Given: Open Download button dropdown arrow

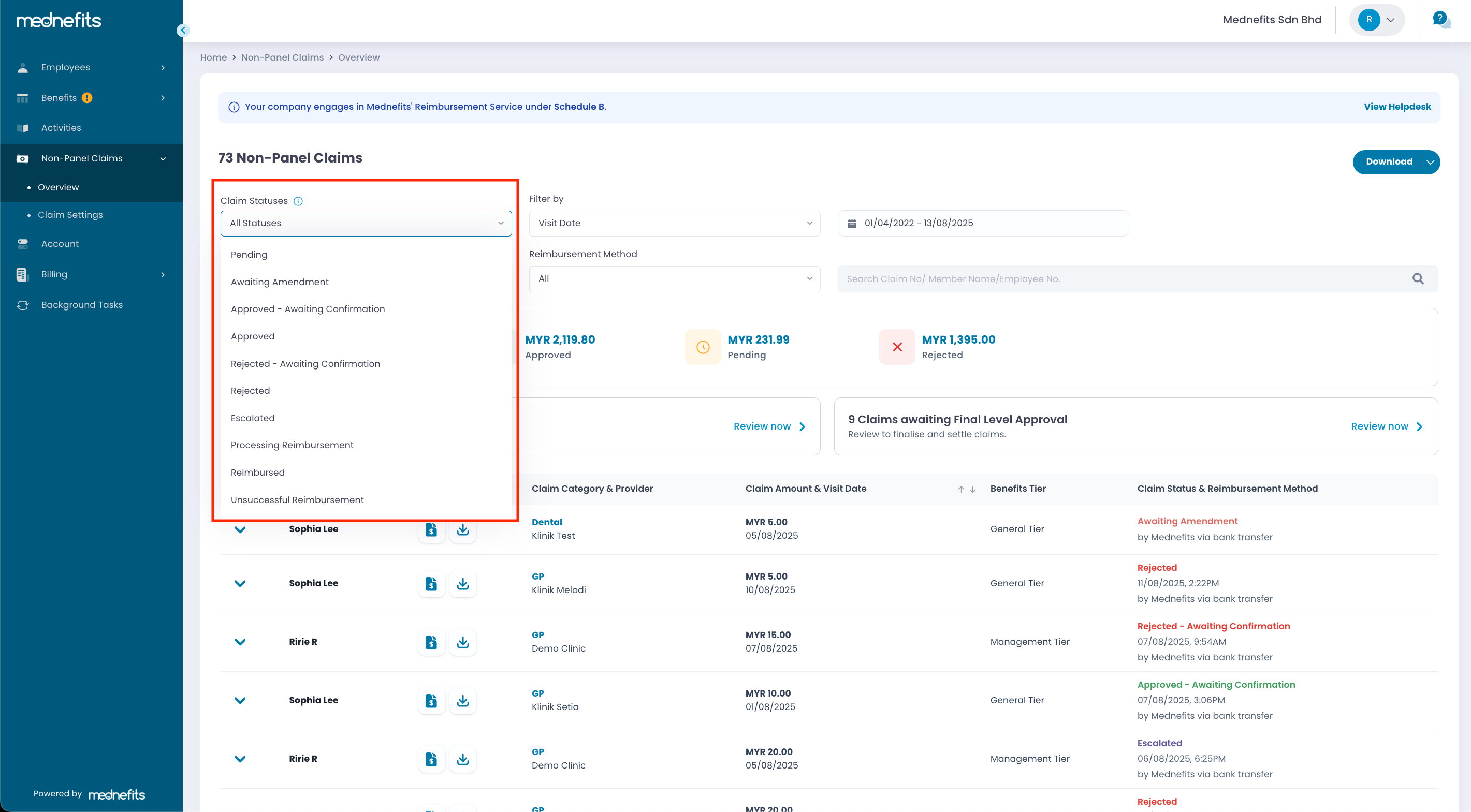Looking at the screenshot, I should [x=1430, y=161].
